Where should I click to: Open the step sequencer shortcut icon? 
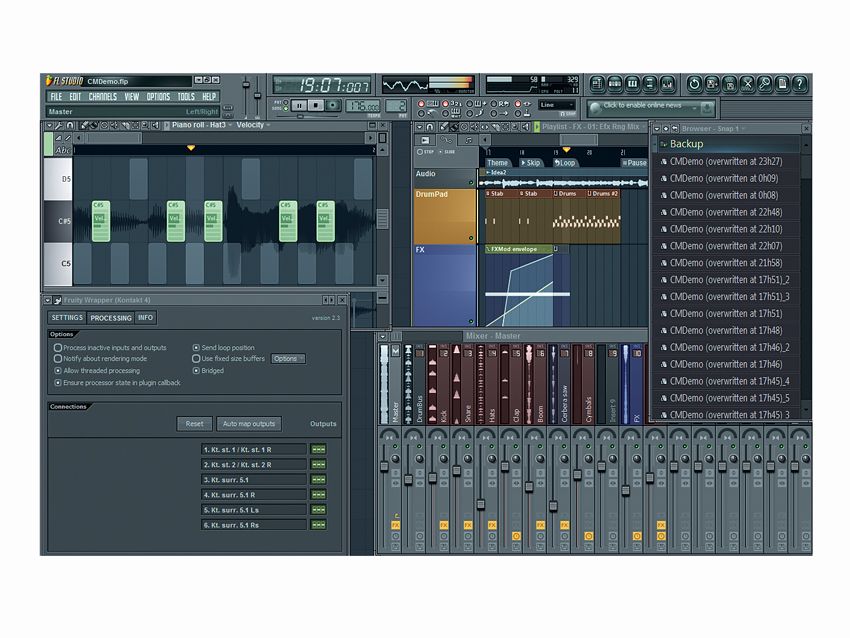[615, 84]
